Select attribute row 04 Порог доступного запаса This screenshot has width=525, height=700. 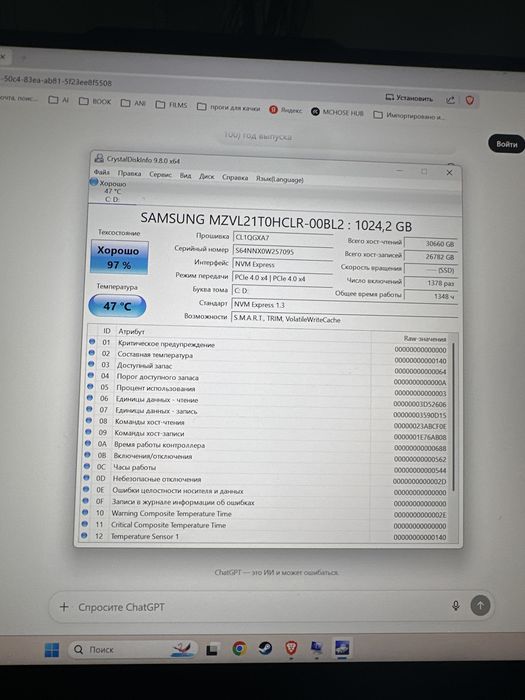[x=268, y=378]
